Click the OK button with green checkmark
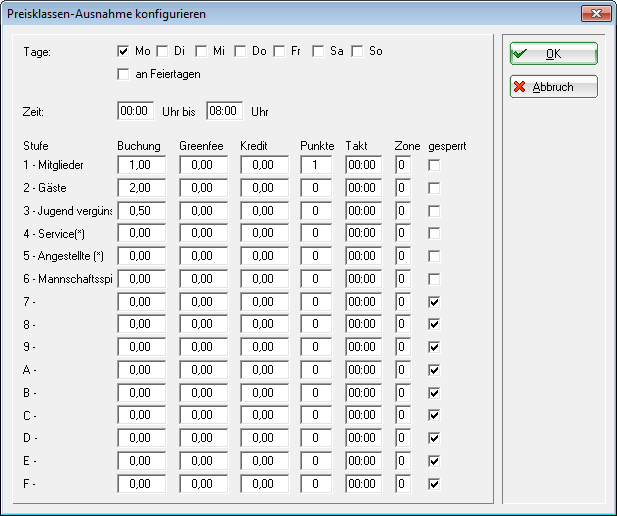617x516 pixels. (x=553, y=54)
